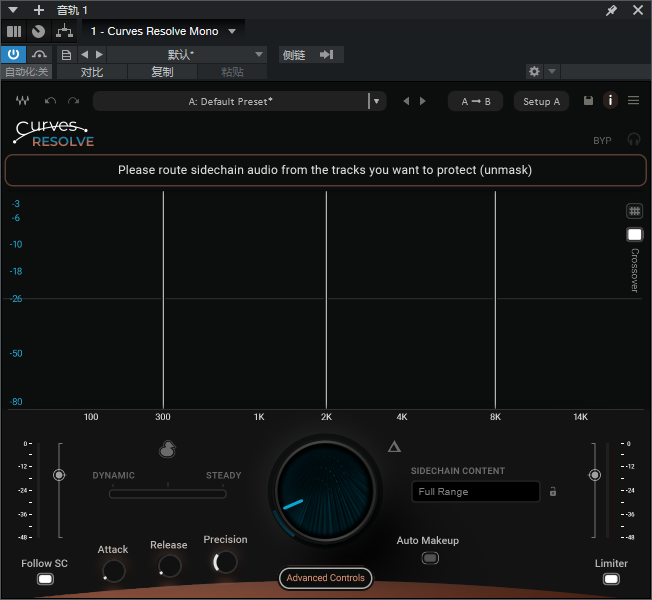Viewport: 652px width, 600px height.
Task: Click the 粘贴 paste button
Action: (x=232, y=72)
